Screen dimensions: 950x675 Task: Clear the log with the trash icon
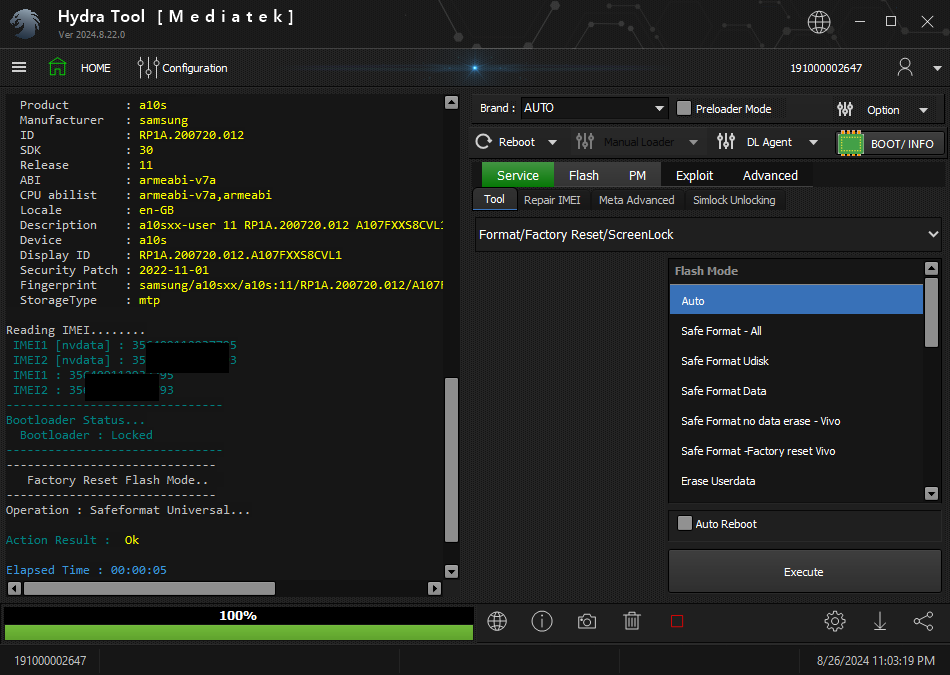click(632, 621)
